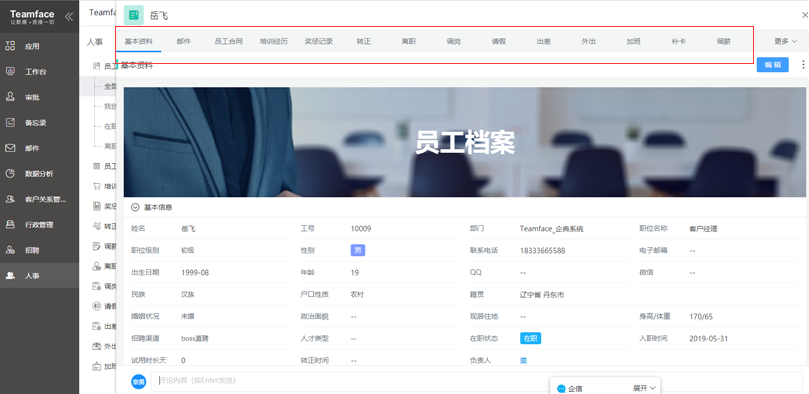Click the shopping cart 培训 icon in 人事 menu

[96, 186]
